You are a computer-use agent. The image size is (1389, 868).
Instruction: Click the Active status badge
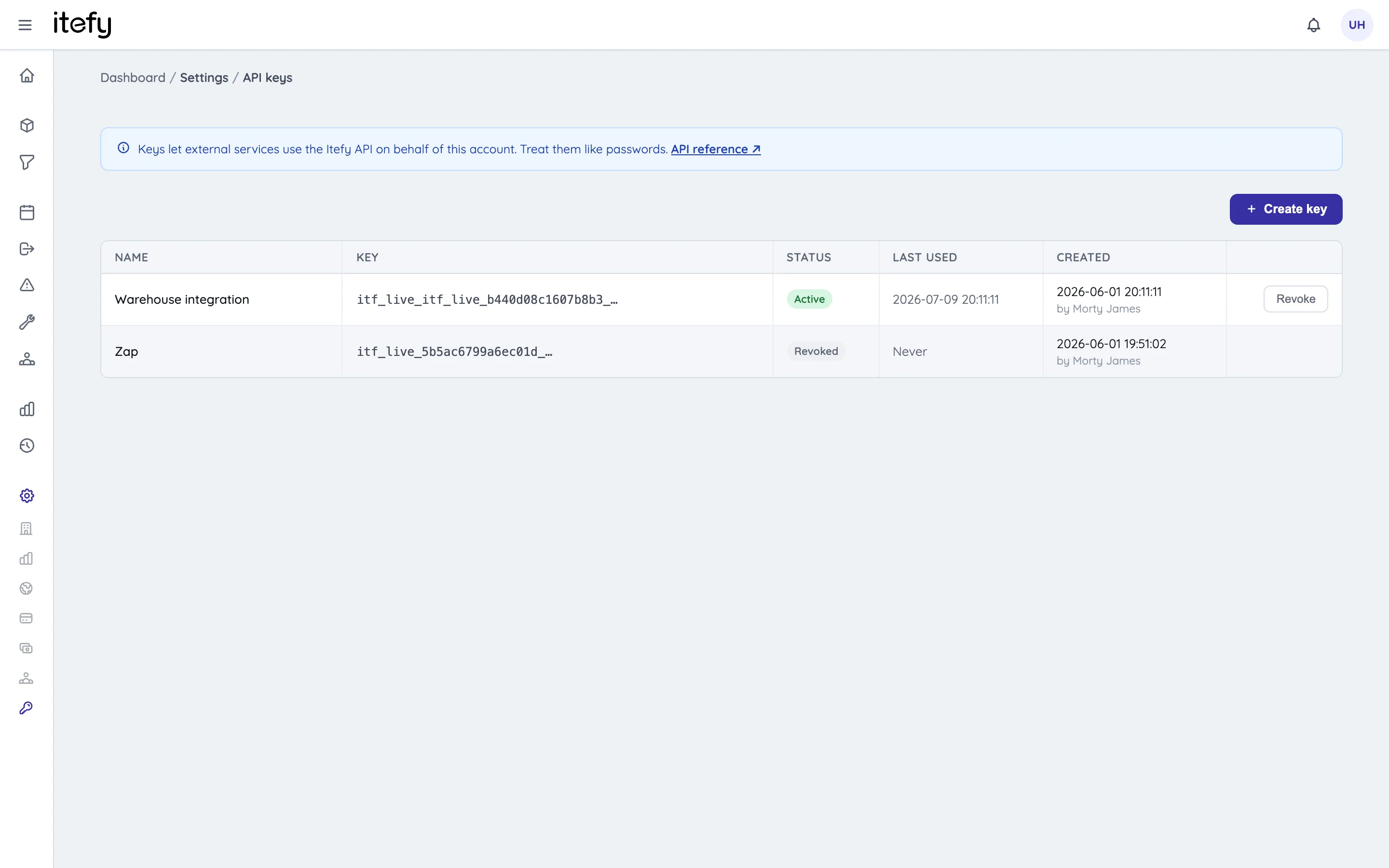pyautogui.click(x=809, y=299)
